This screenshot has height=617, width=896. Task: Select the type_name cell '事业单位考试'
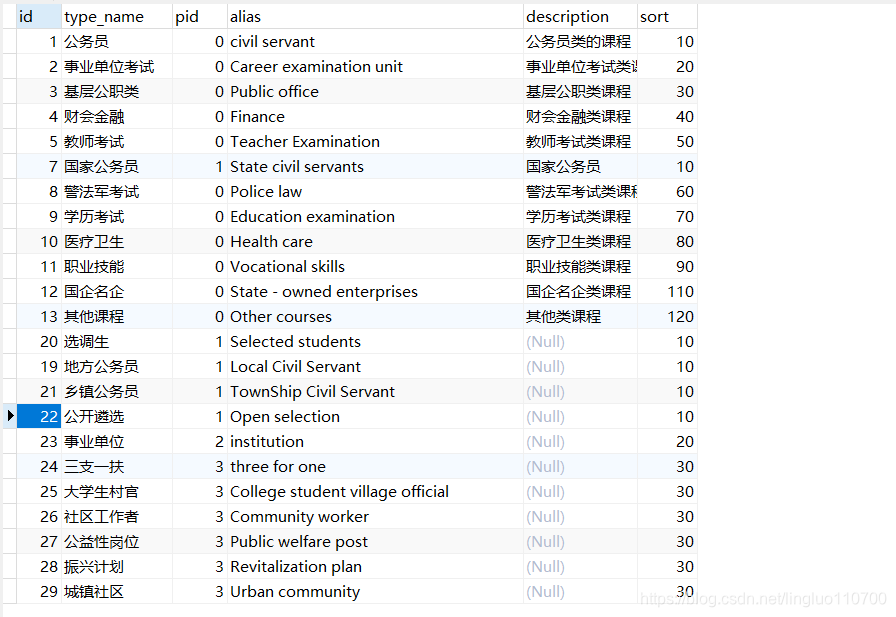coord(117,67)
